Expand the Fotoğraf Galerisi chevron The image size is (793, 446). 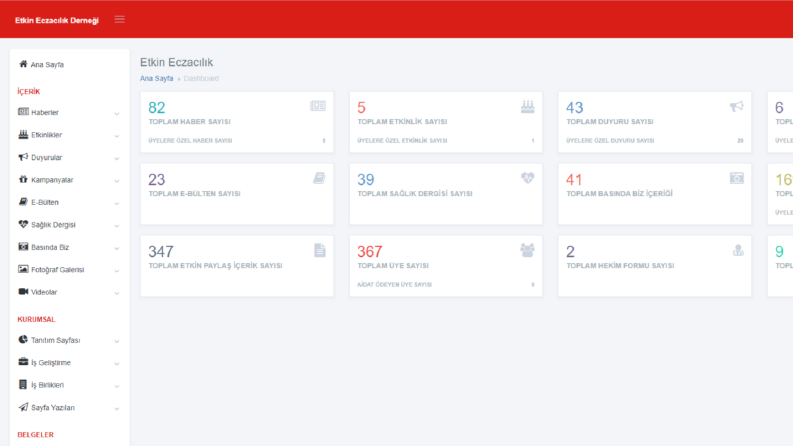(117, 271)
